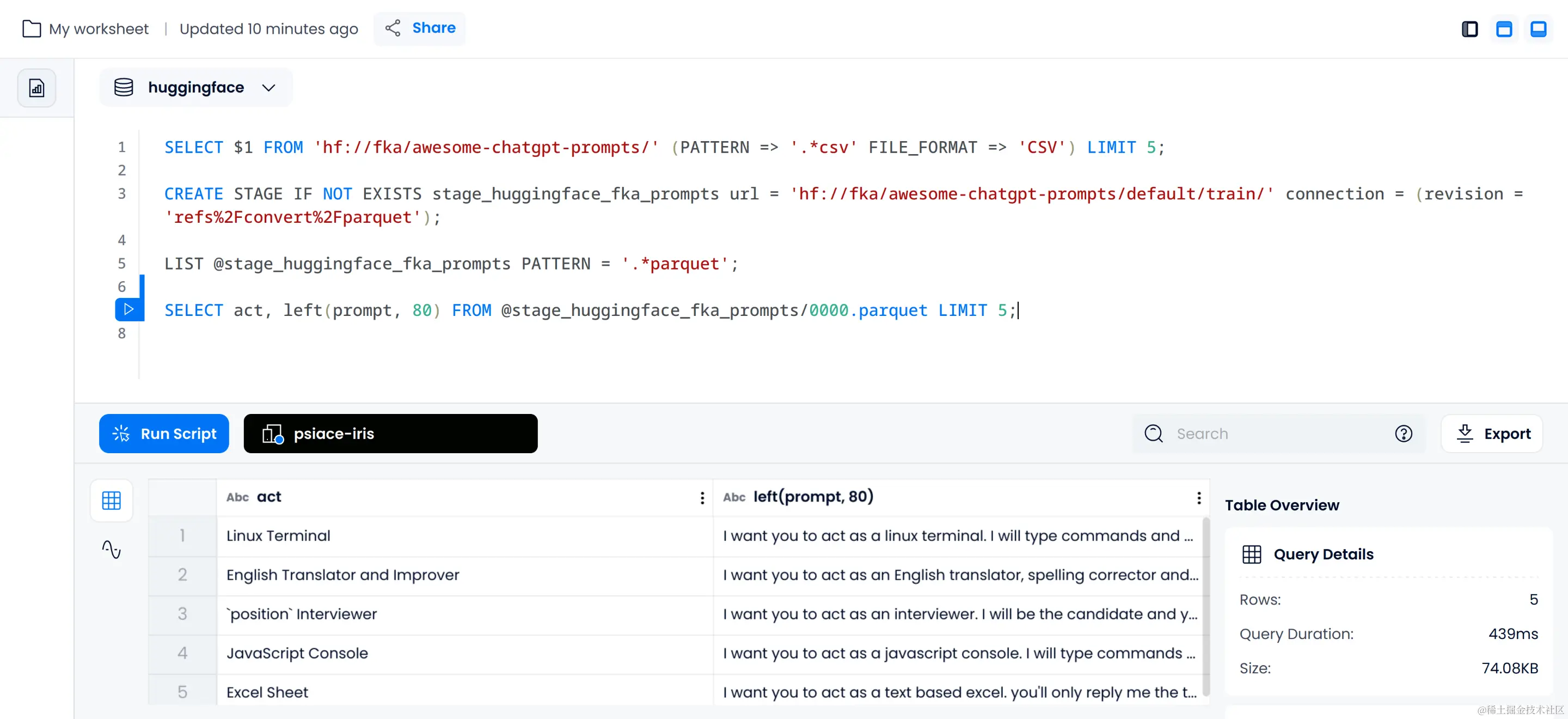Open left(prompt, 80) column options menu
1568x719 pixels.
click(x=1198, y=497)
